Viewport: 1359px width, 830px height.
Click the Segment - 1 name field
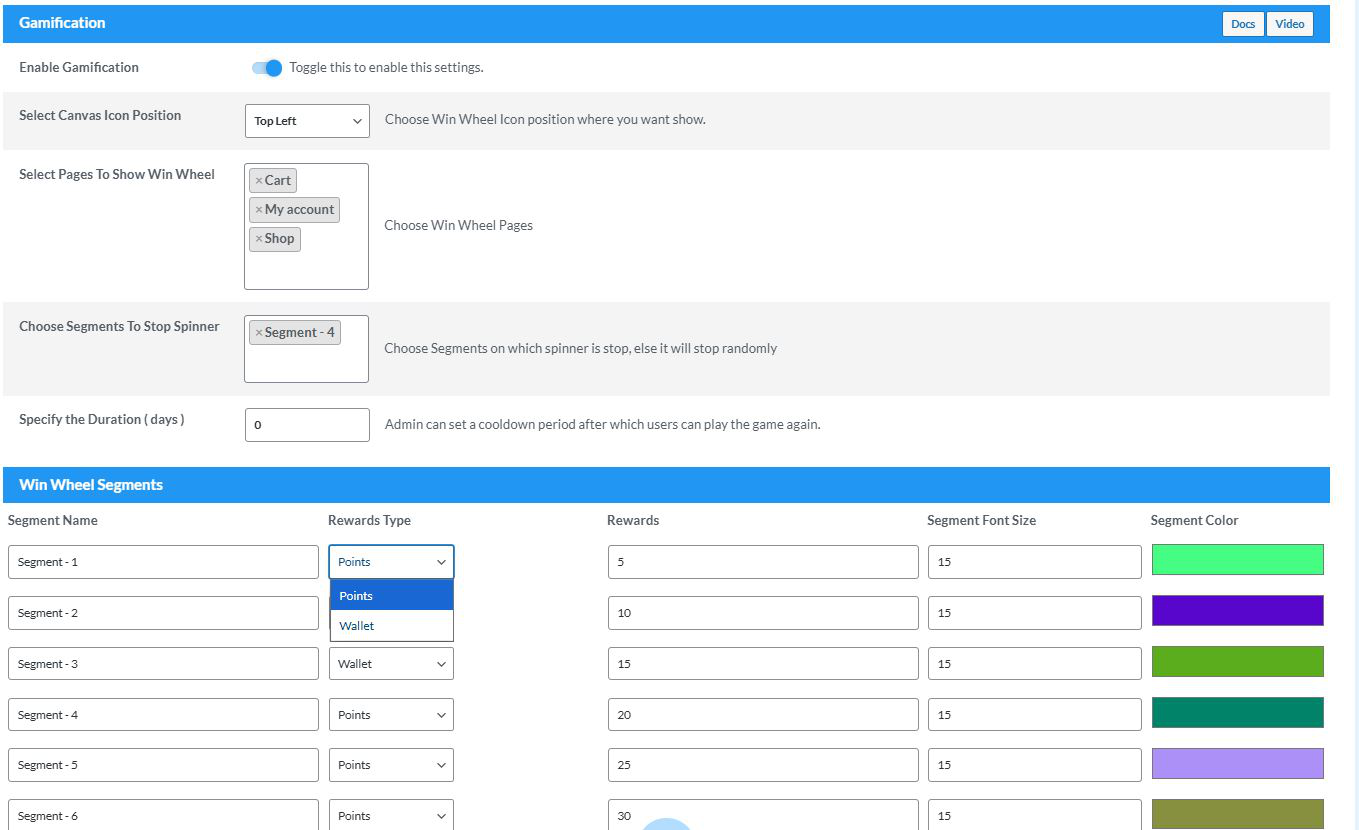163,561
